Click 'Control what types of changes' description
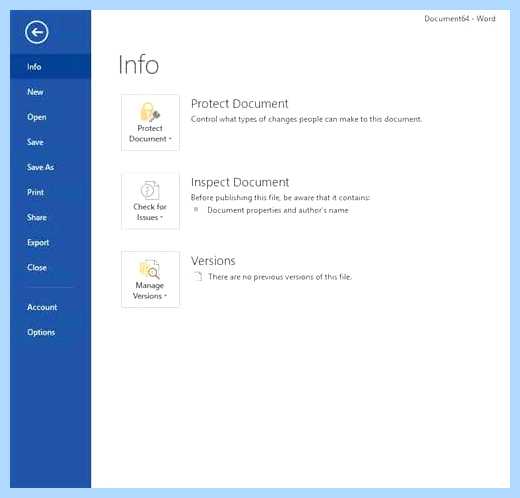This screenshot has height=498, width=520. point(306,119)
